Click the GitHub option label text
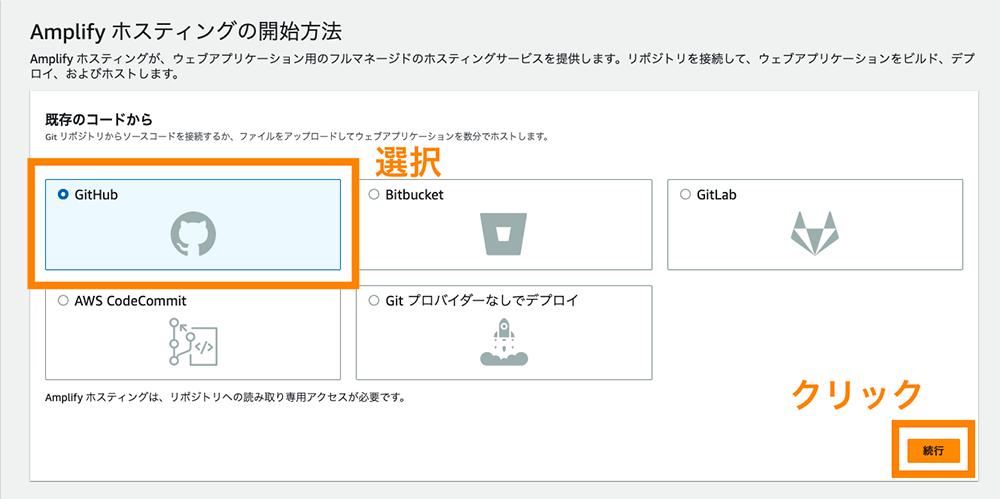1000x499 pixels. [96, 195]
